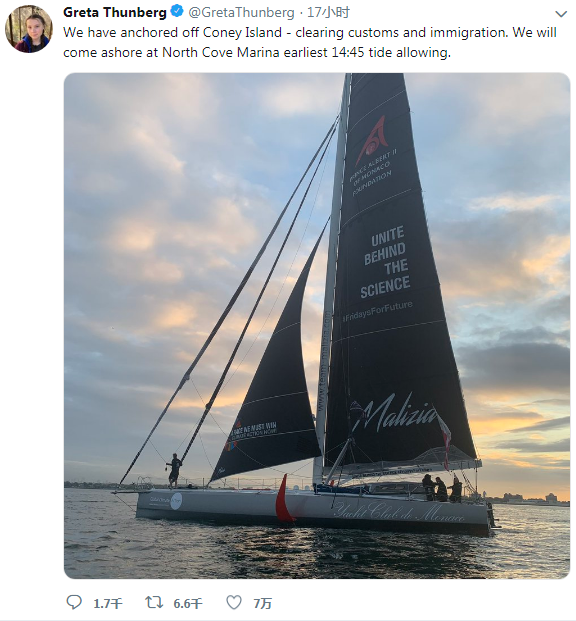The image size is (576, 621).
Task: Open the sailboat photo attachment
Action: pos(317,326)
